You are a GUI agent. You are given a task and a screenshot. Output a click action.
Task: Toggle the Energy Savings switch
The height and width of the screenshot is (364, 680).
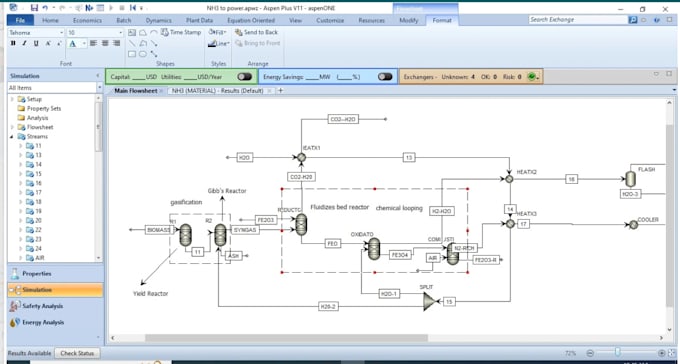click(x=385, y=77)
